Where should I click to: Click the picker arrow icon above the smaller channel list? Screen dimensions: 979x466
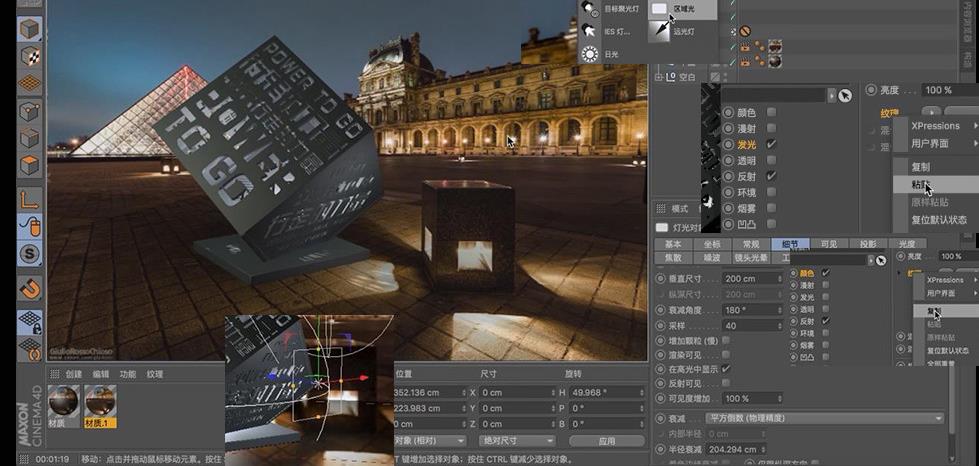click(x=880, y=260)
